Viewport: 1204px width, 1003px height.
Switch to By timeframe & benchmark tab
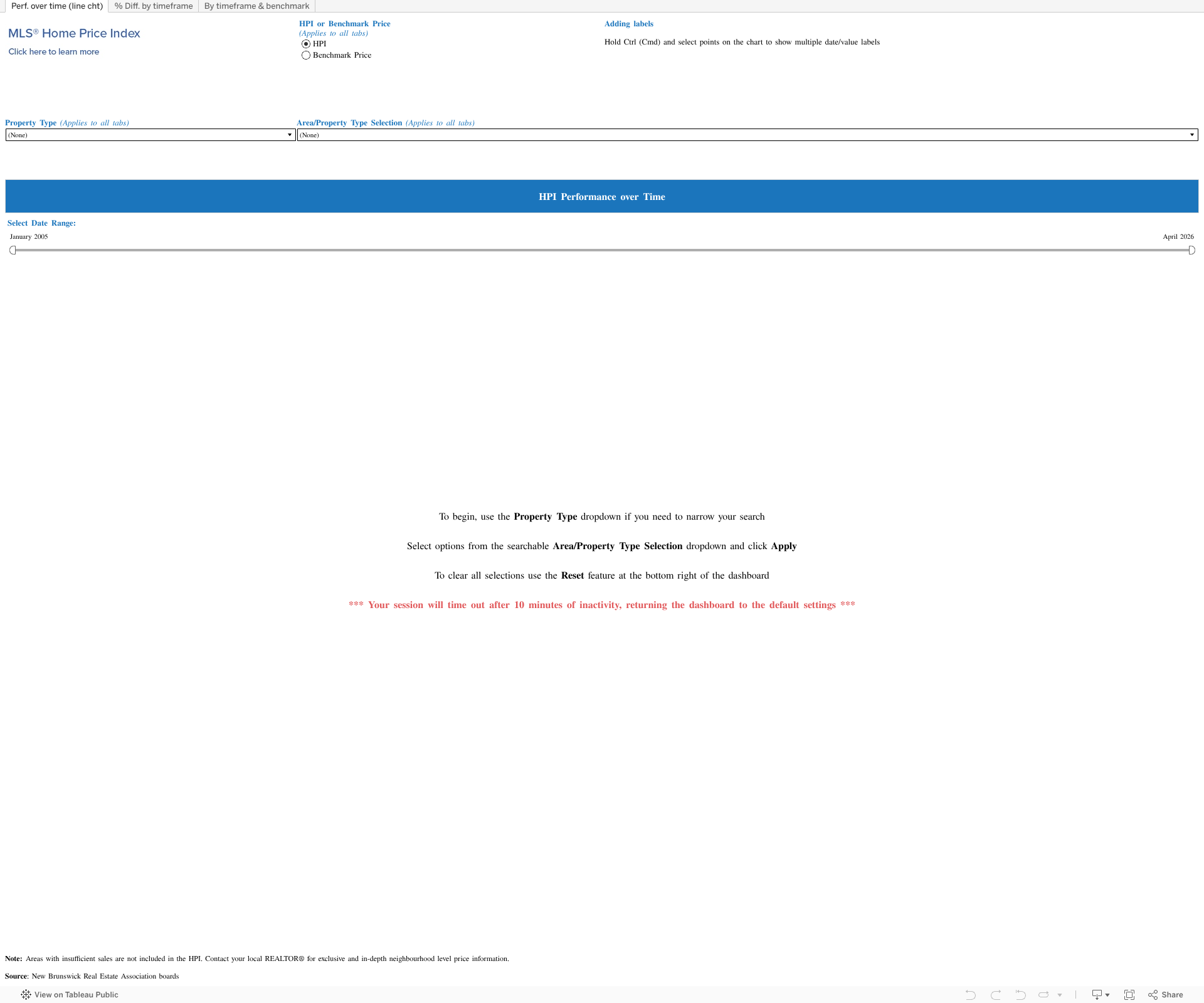click(256, 6)
